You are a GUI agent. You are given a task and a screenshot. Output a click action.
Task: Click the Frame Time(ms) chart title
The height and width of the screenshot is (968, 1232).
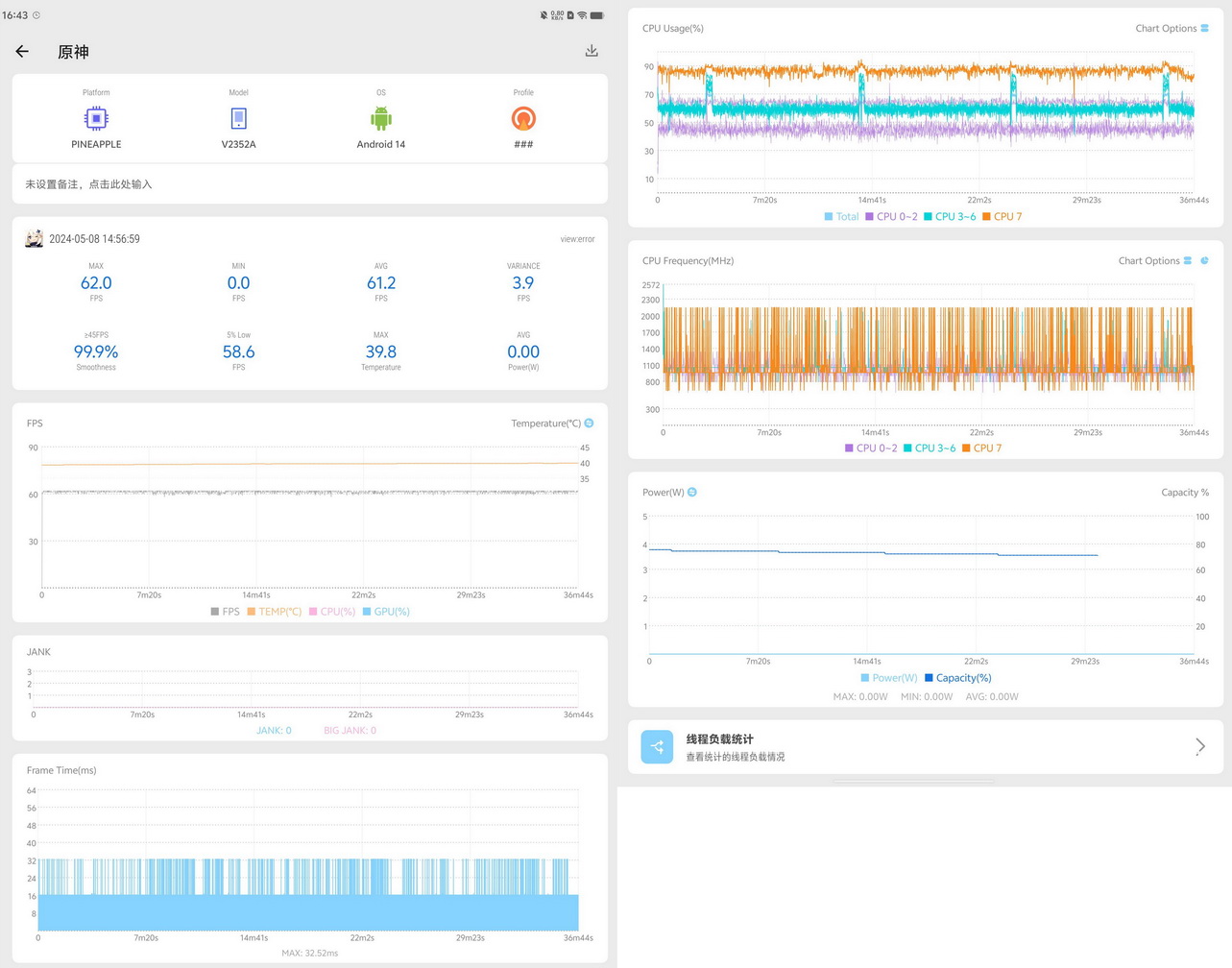pyautogui.click(x=61, y=770)
